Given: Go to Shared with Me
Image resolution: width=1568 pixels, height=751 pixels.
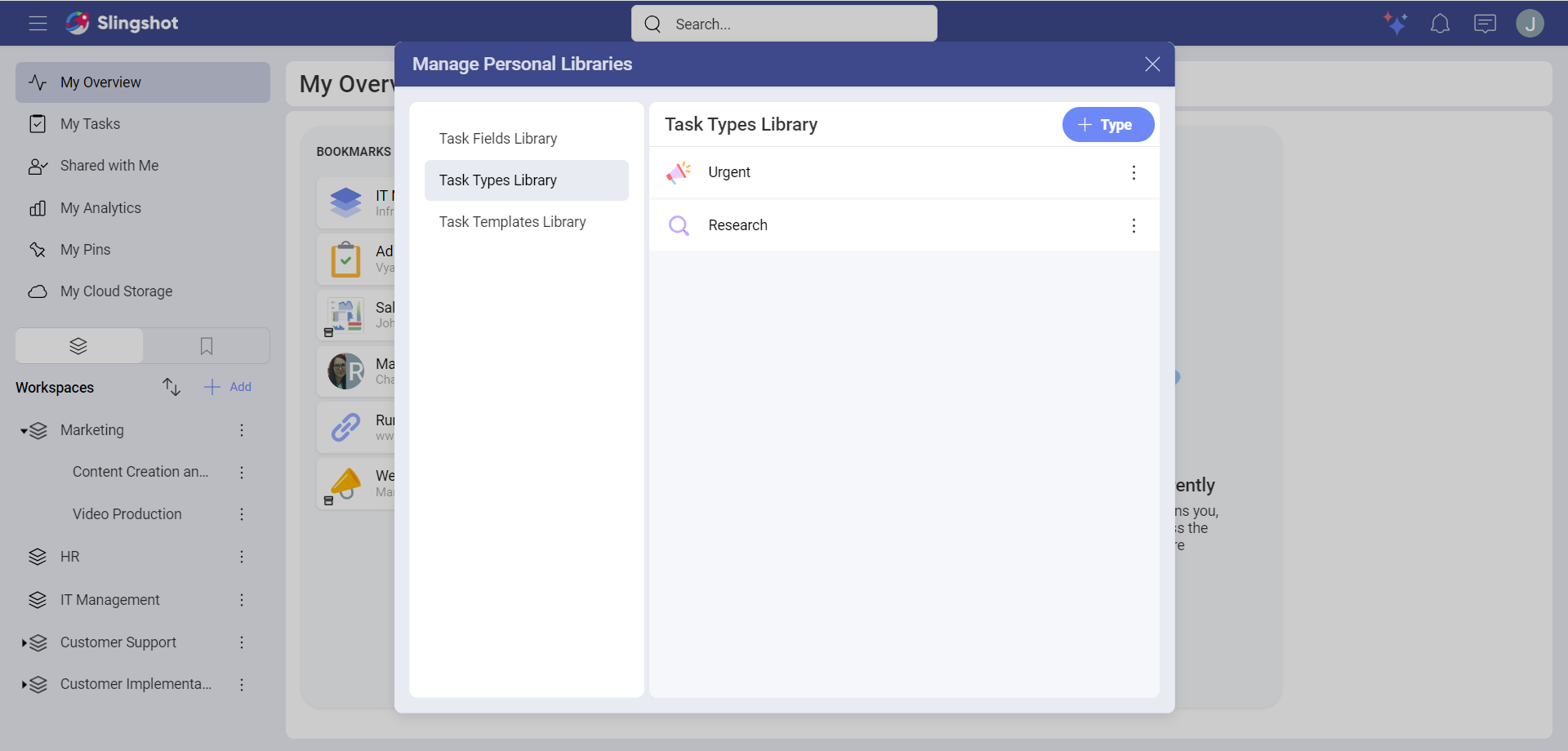Looking at the screenshot, I should tap(143, 166).
